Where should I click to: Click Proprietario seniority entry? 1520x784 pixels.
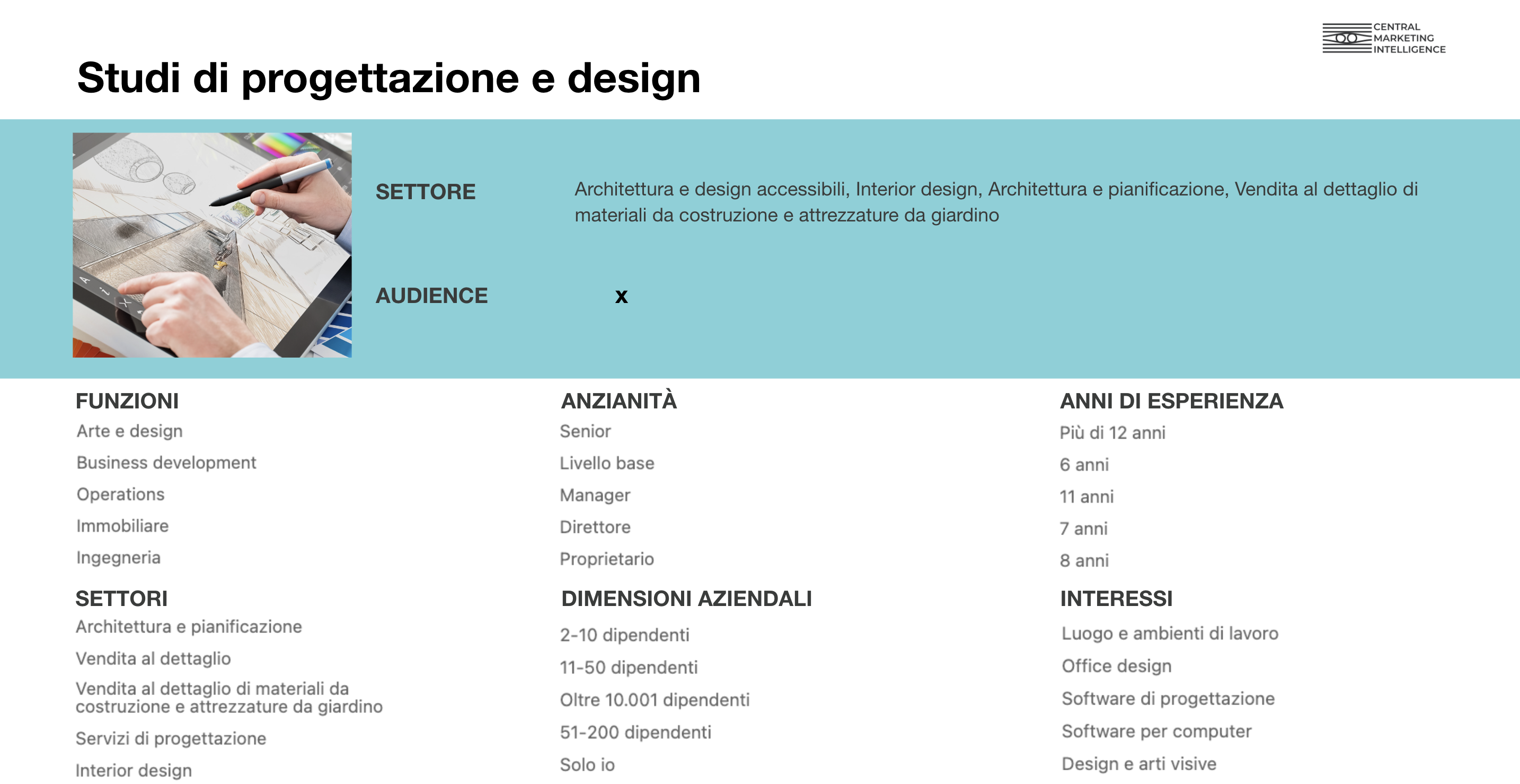(x=606, y=559)
